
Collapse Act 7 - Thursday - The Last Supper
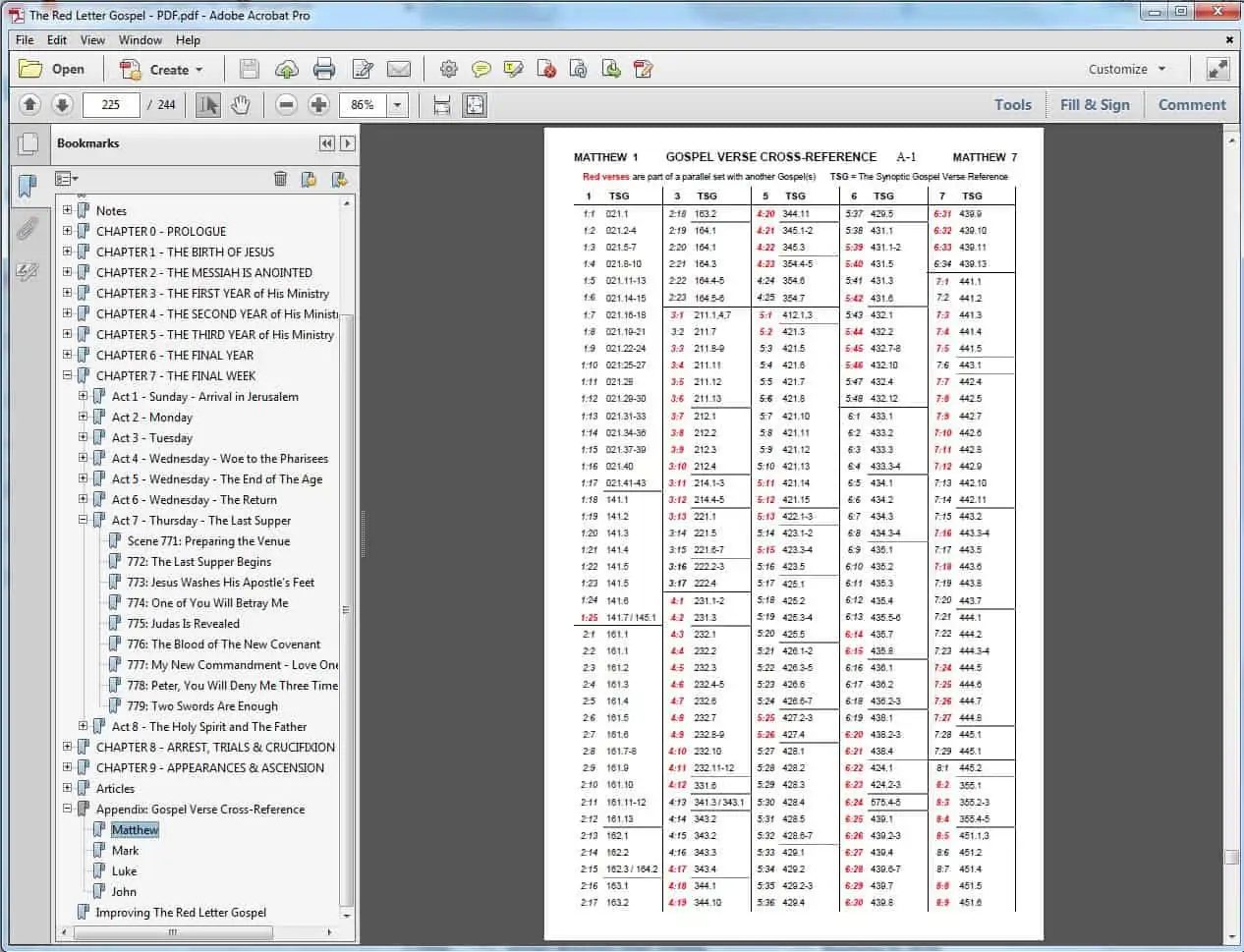pyautogui.click(x=83, y=520)
